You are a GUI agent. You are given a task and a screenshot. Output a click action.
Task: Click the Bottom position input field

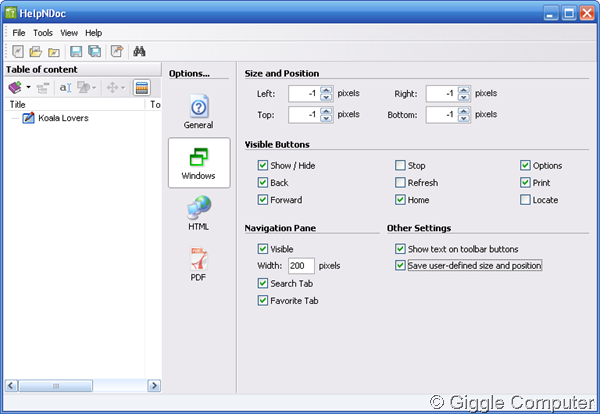[442, 114]
